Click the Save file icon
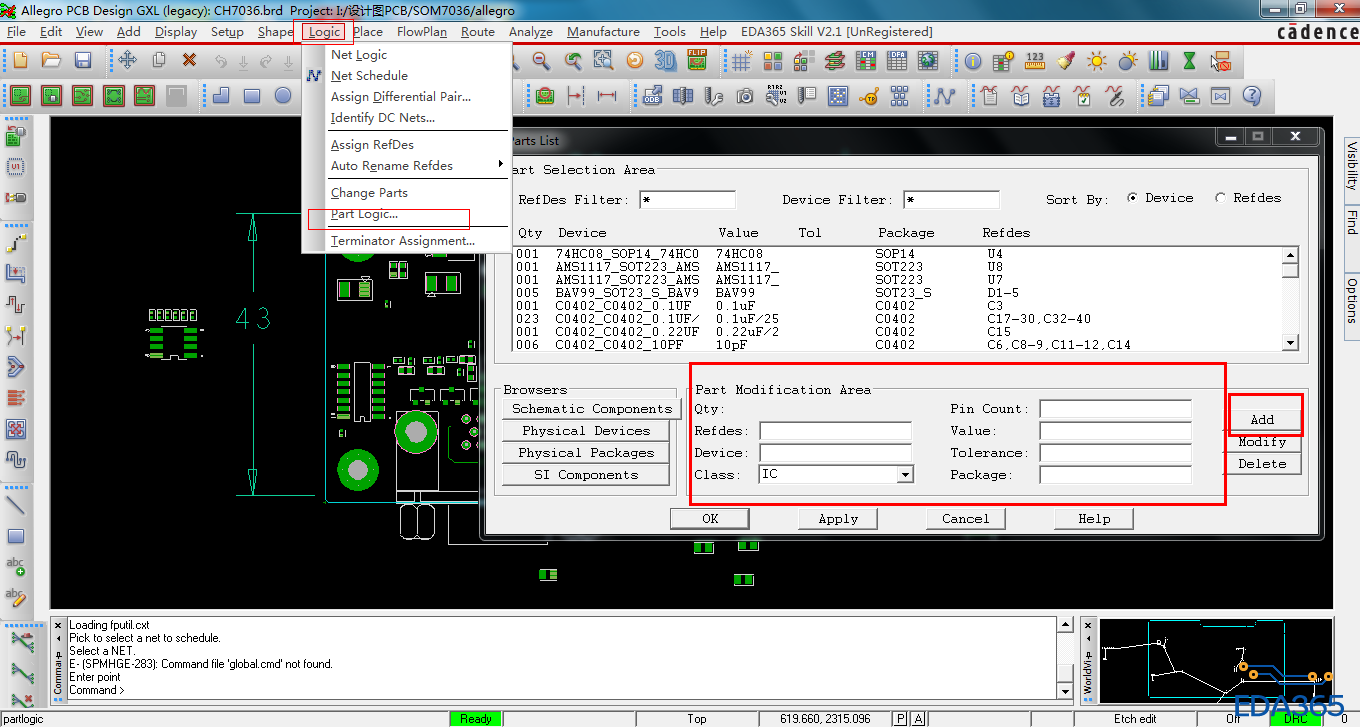This screenshot has width=1360, height=727. coord(83,61)
